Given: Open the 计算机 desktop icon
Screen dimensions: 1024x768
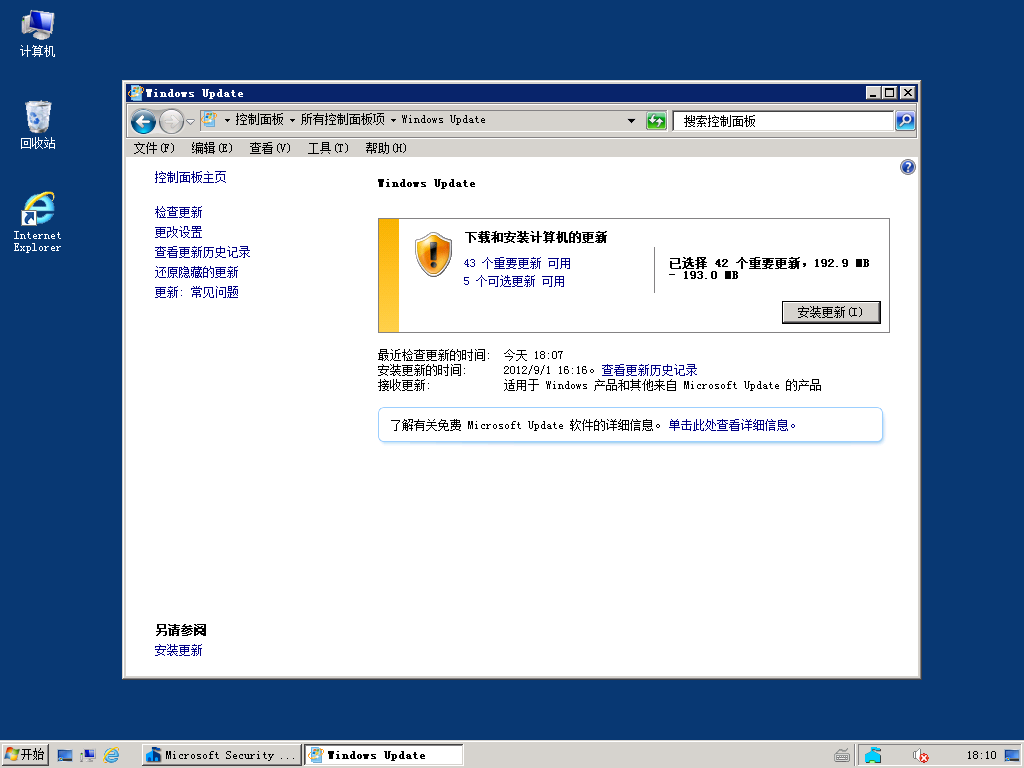Looking at the screenshot, I should (x=37, y=34).
